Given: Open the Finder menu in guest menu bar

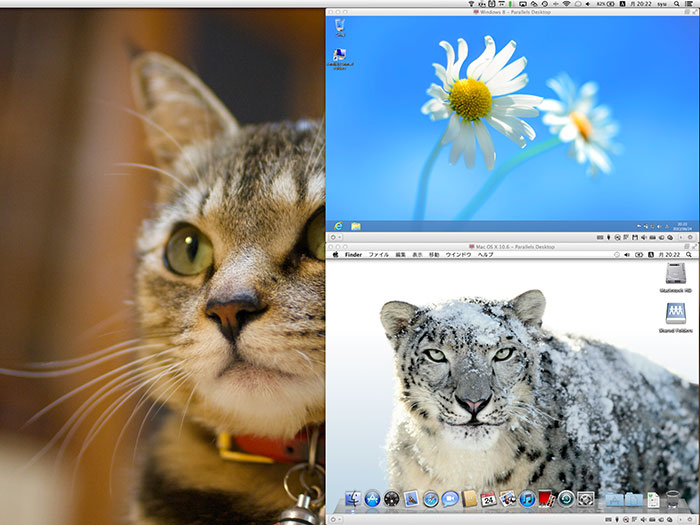Looking at the screenshot, I should tap(353, 254).
